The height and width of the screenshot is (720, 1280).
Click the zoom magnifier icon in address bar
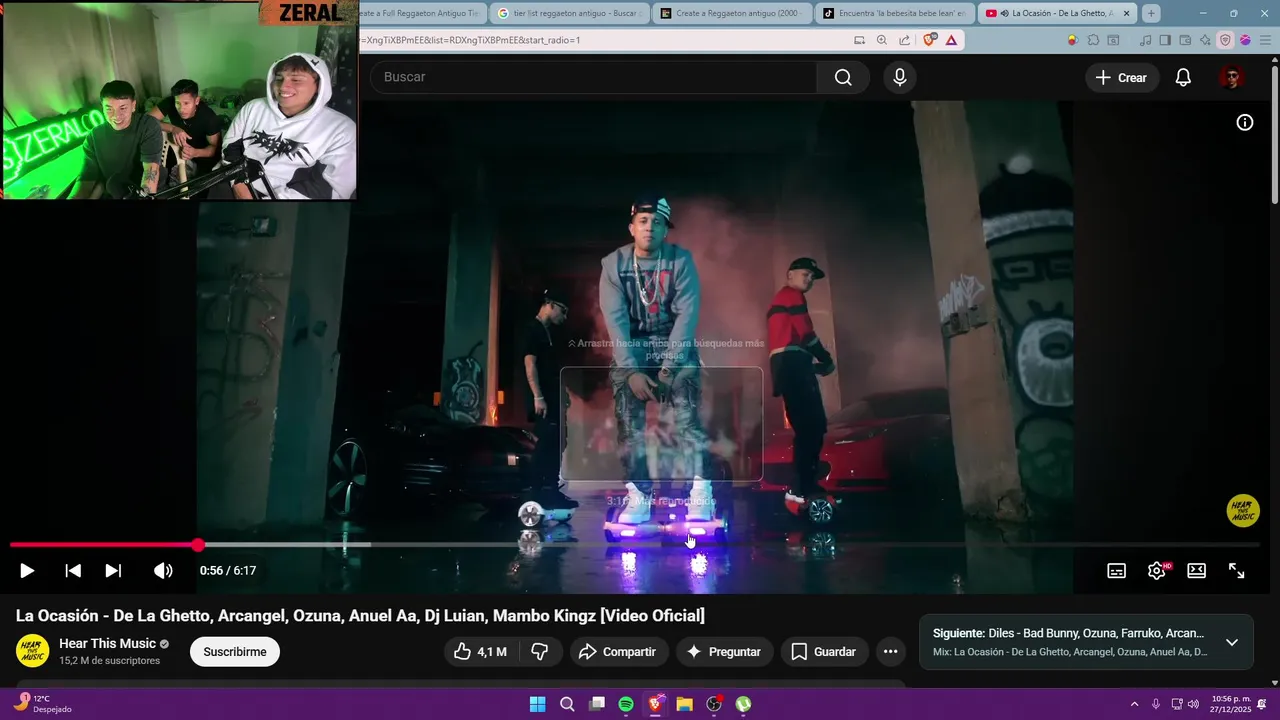881,40
